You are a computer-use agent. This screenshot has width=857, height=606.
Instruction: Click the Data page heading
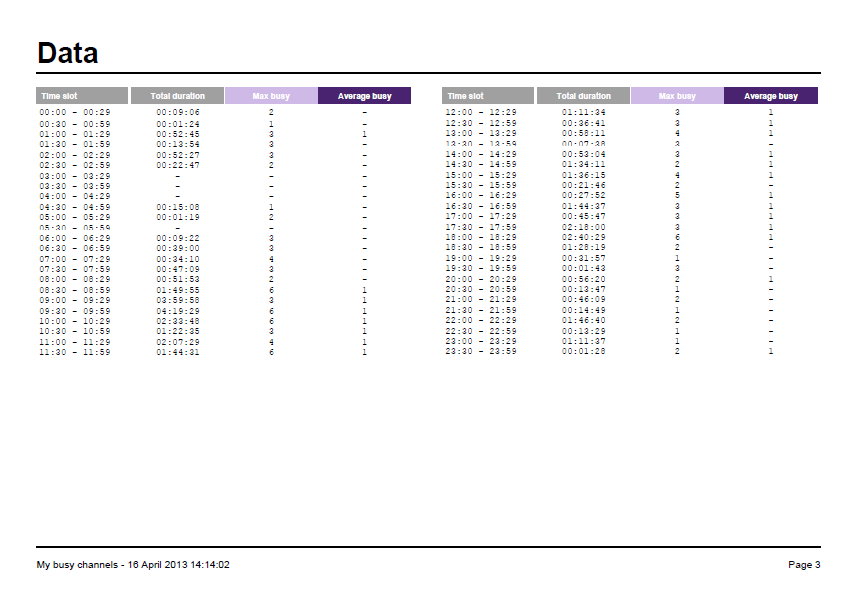68,53
